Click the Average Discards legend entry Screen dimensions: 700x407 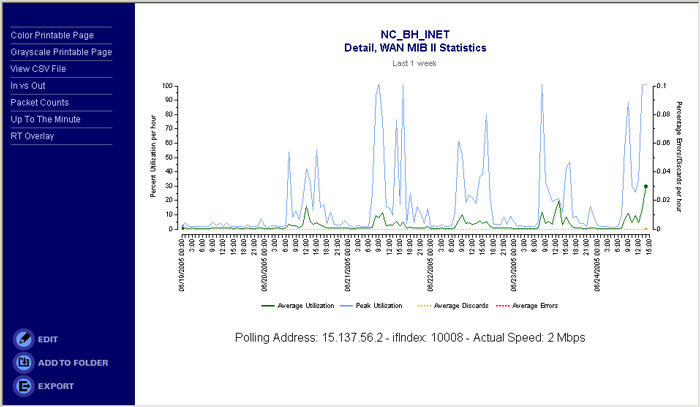(x=453, y=306)
